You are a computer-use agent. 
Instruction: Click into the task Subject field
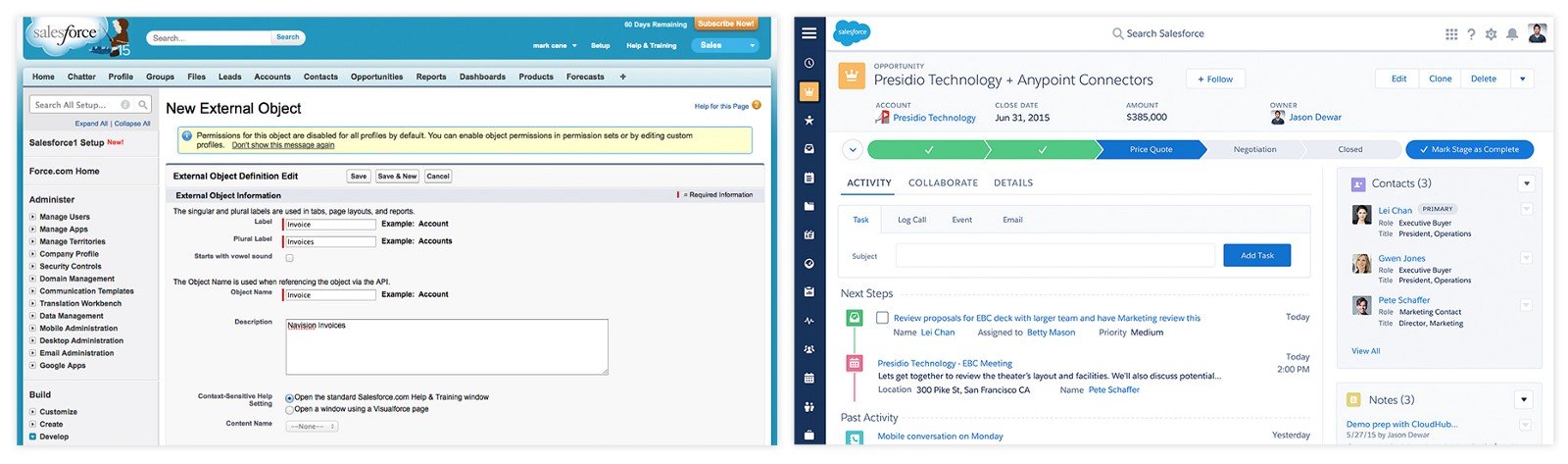point(1054,256)
